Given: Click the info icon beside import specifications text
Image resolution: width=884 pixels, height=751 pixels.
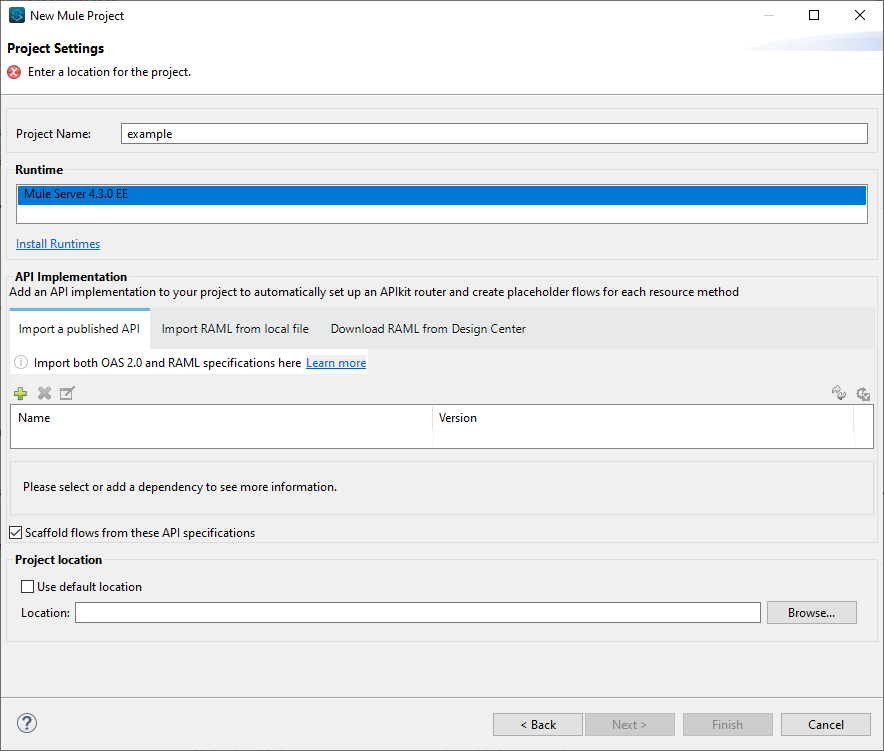Looking at the screenshot, I should [x=21, y=363].
